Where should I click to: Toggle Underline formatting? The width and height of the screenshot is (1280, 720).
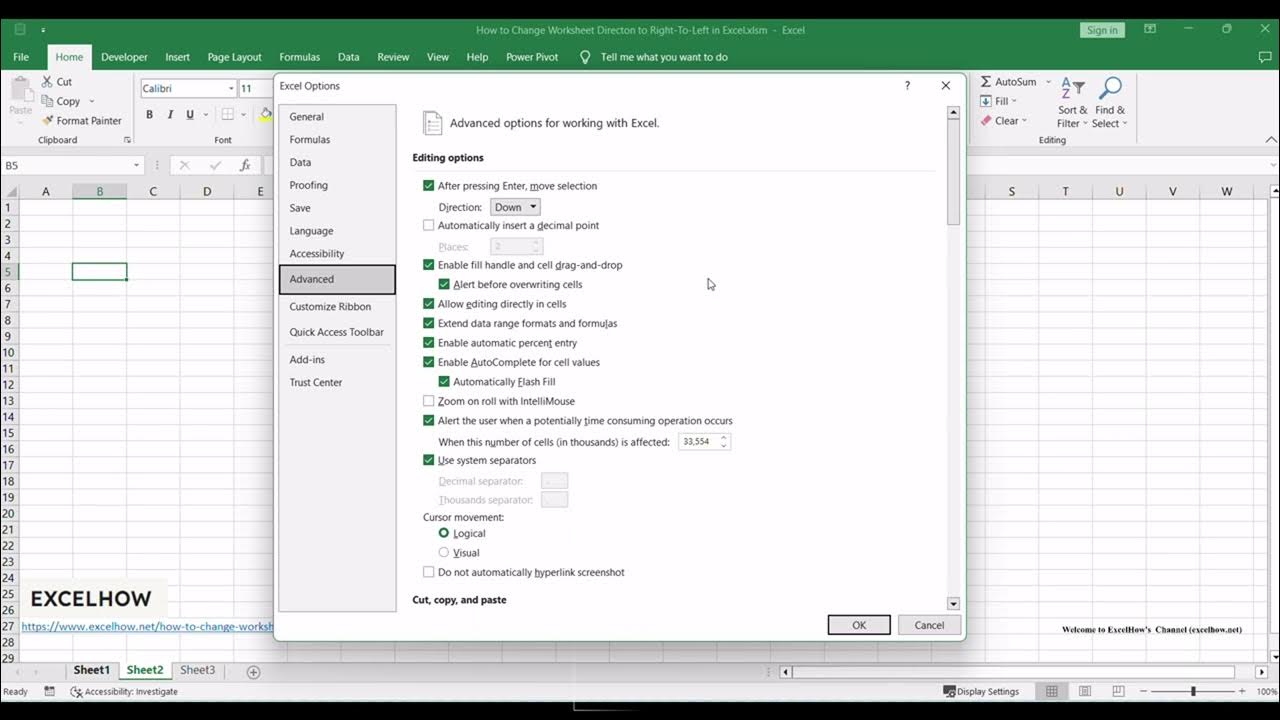click(190, 114)
